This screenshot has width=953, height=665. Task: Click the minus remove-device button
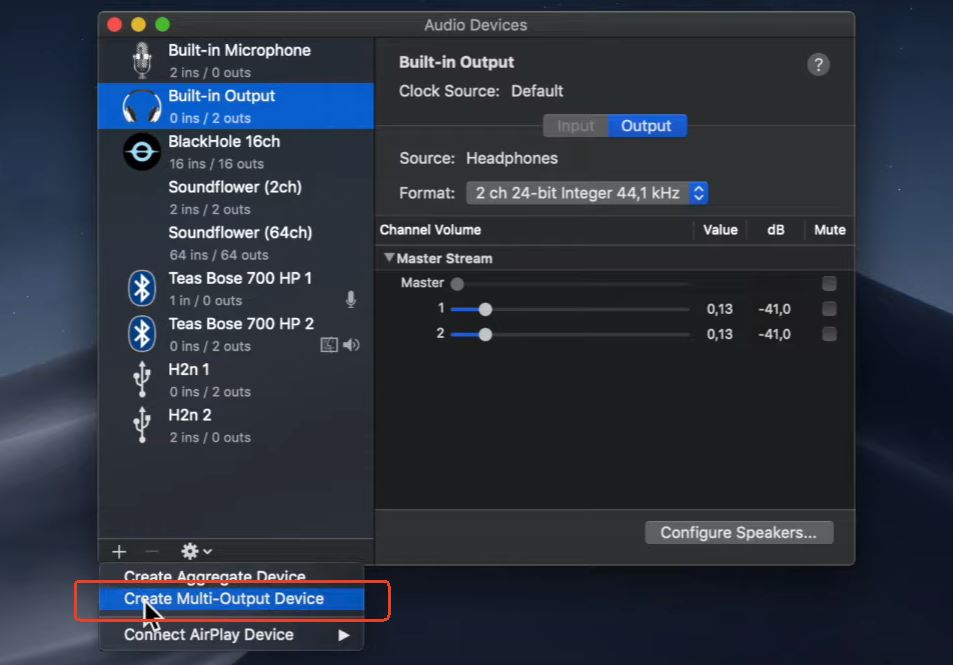(152, 551)
